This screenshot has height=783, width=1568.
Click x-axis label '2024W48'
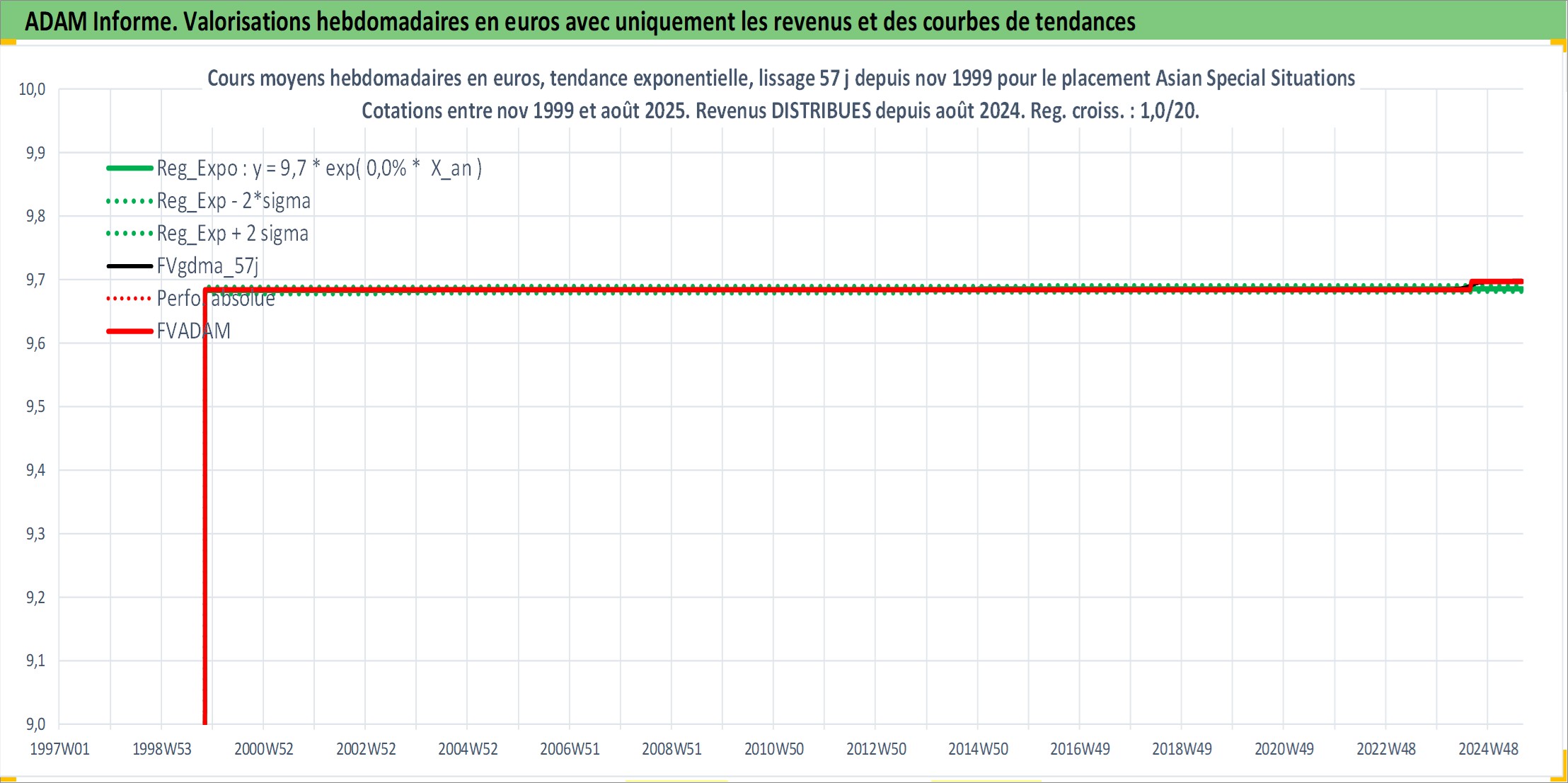[1488, 749]
